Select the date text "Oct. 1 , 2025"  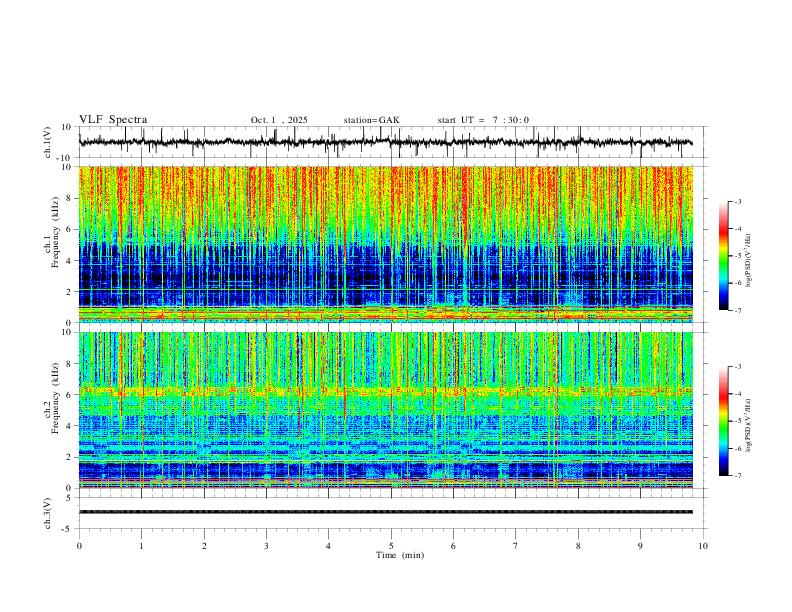pyautogui.click(x=279, y=120)
